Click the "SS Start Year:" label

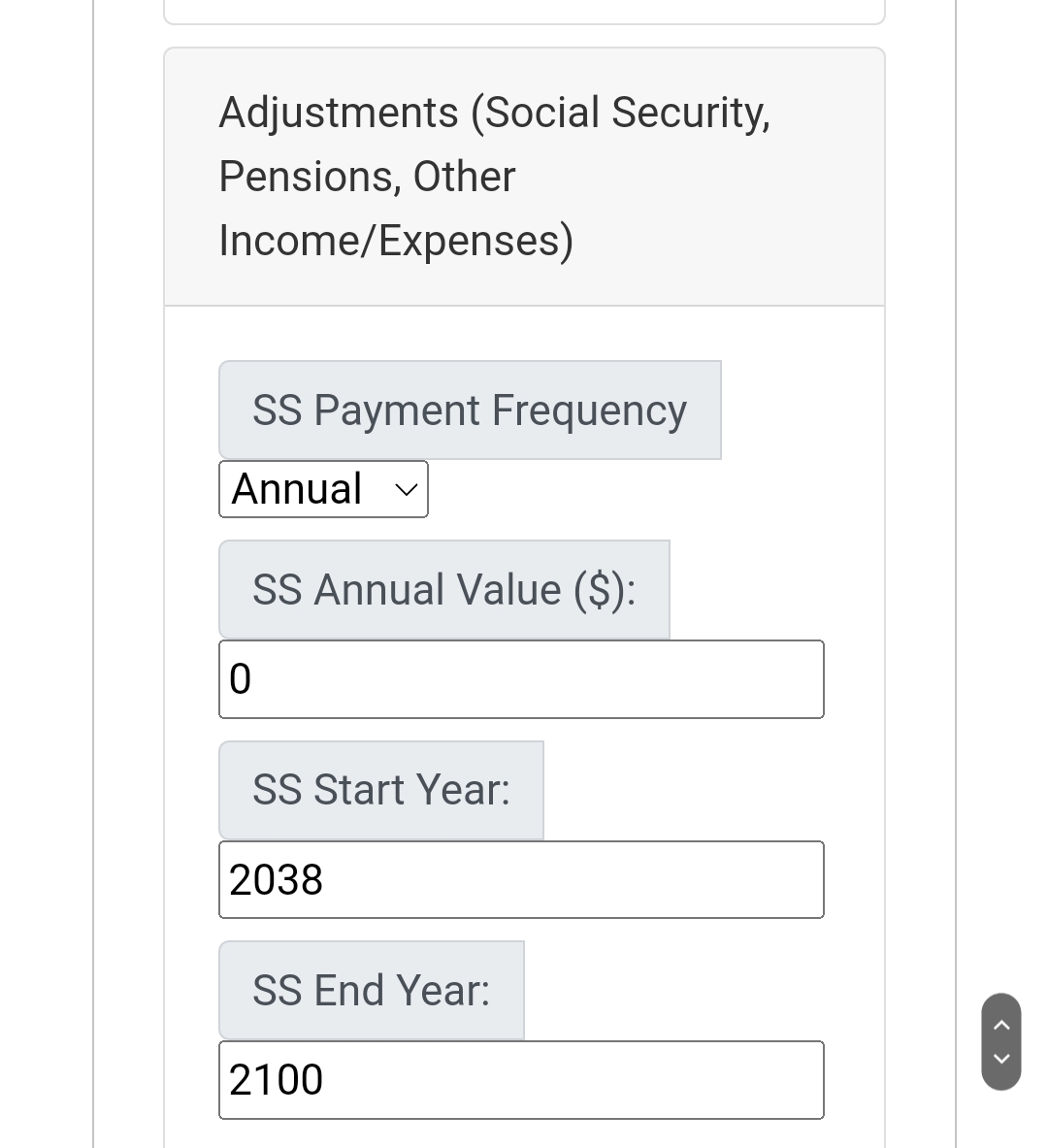[380, 790]
